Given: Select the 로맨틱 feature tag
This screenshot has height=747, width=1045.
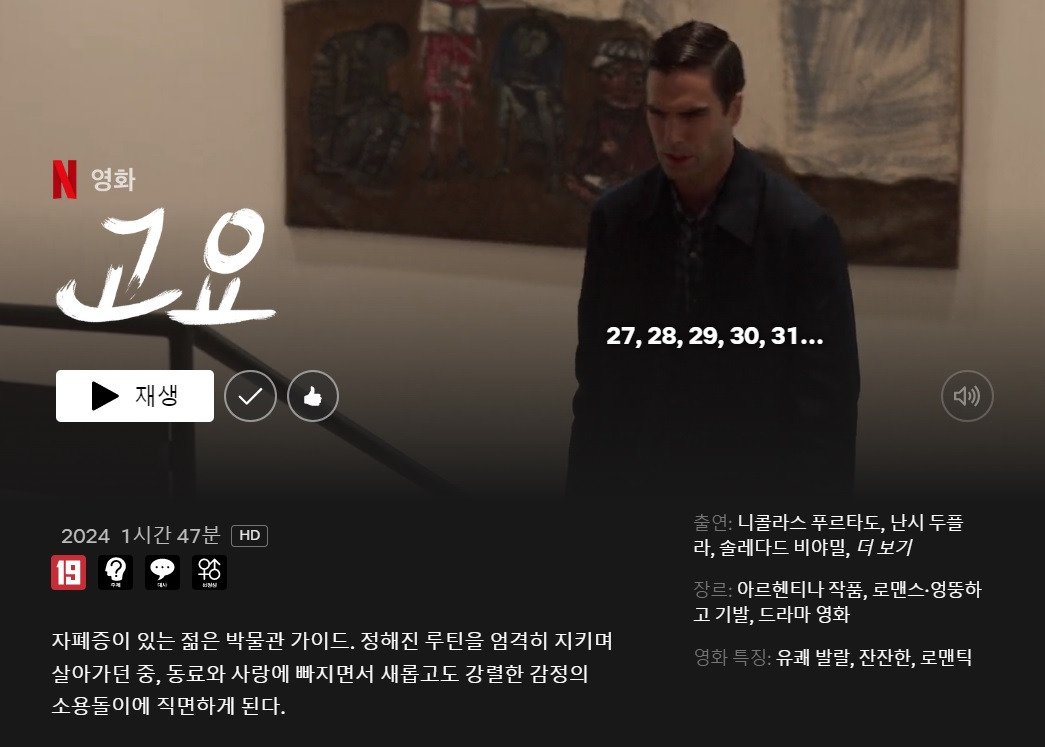Looking at the screenshot, I should click(946, 658).
